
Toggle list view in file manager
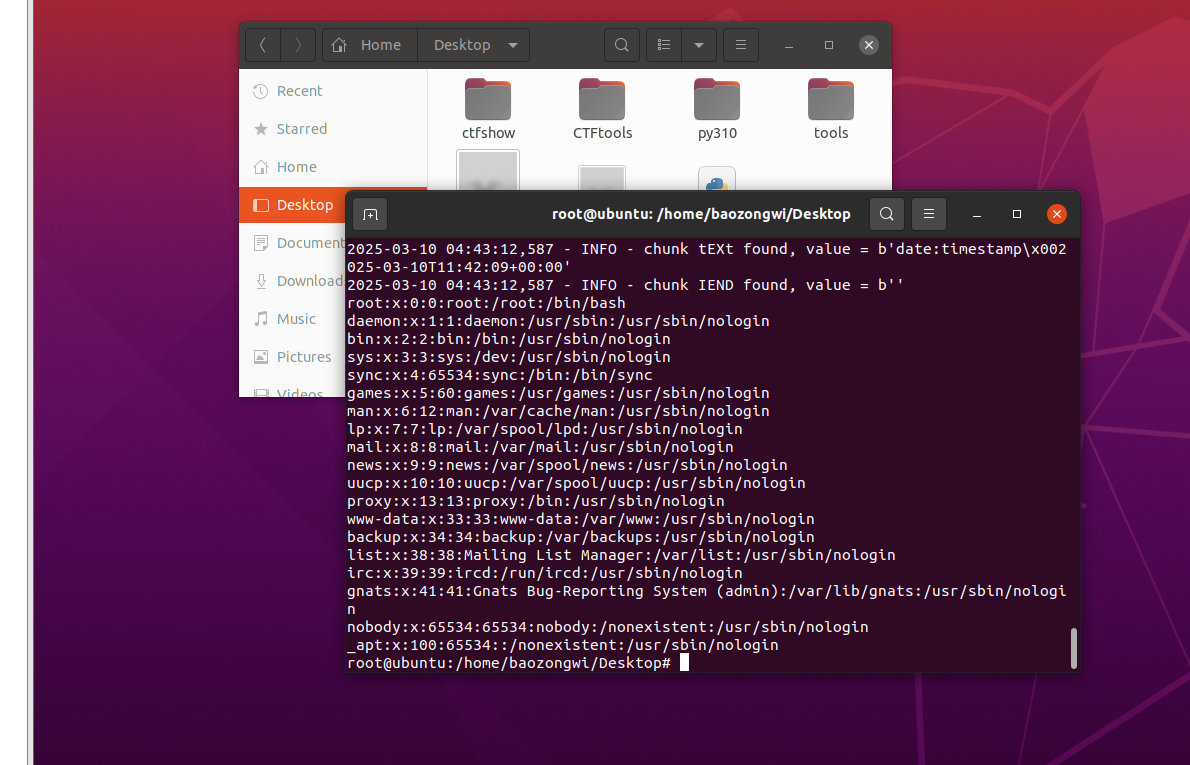pos(664,45)
